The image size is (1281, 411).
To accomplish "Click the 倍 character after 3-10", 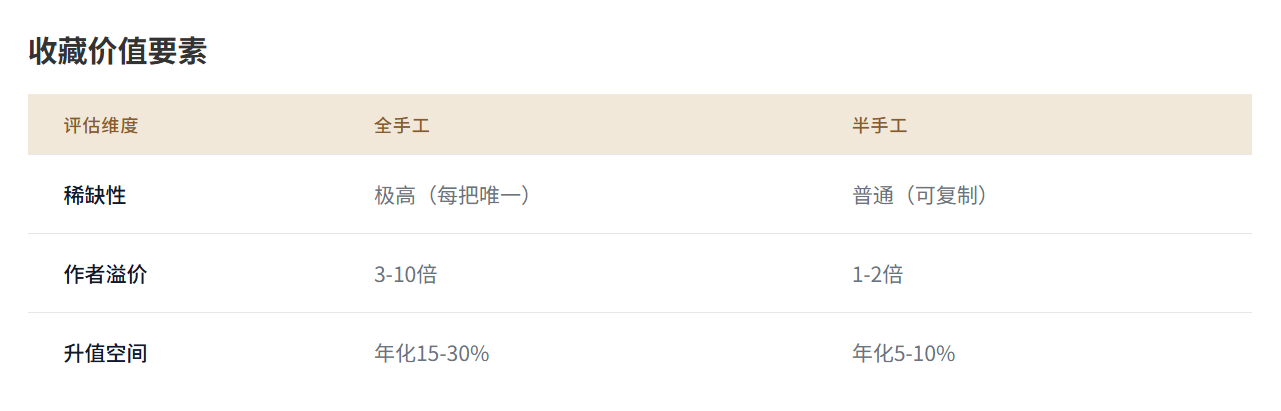I will point(427,274).
